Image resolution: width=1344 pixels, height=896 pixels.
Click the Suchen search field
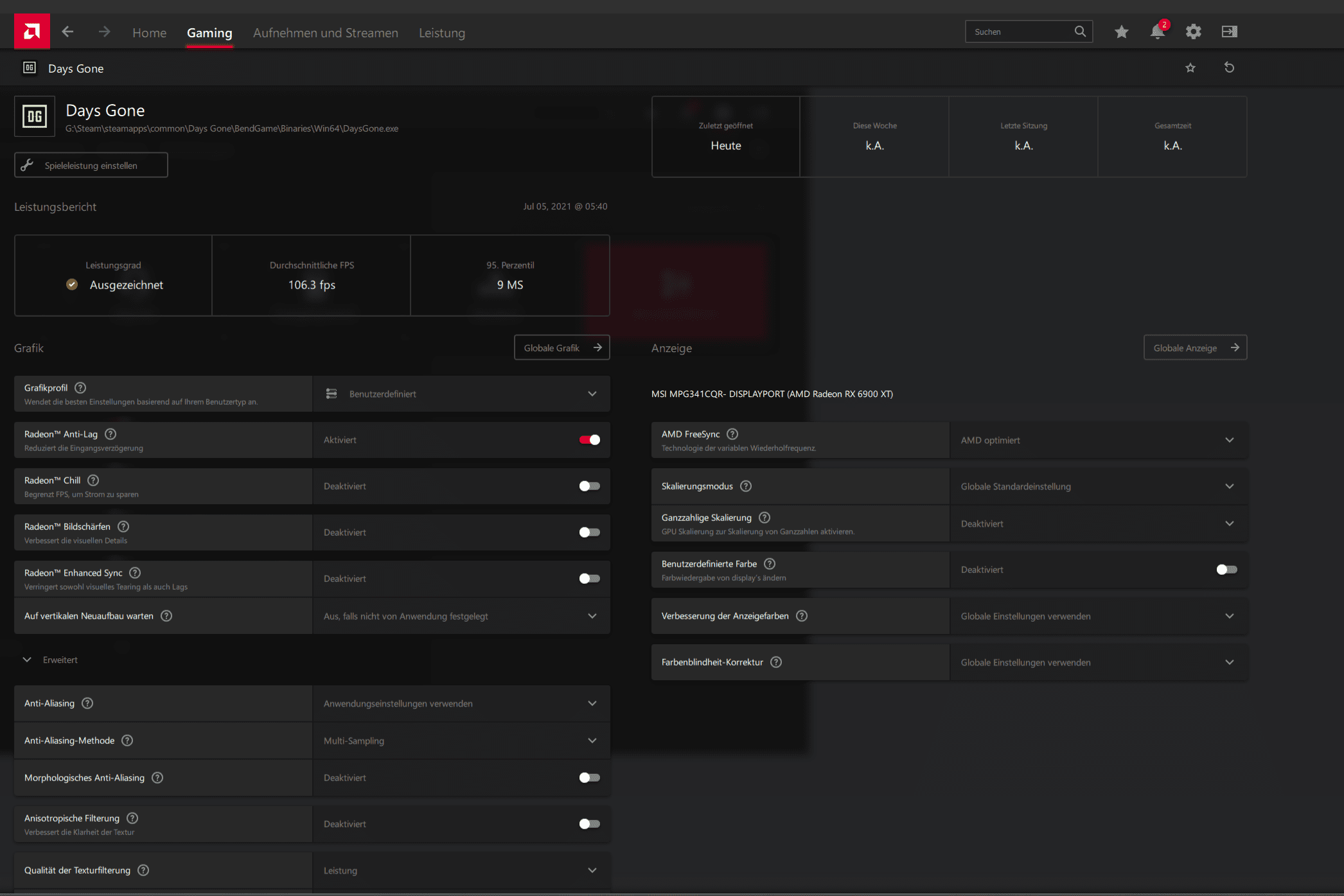(x=1020, y=31)
